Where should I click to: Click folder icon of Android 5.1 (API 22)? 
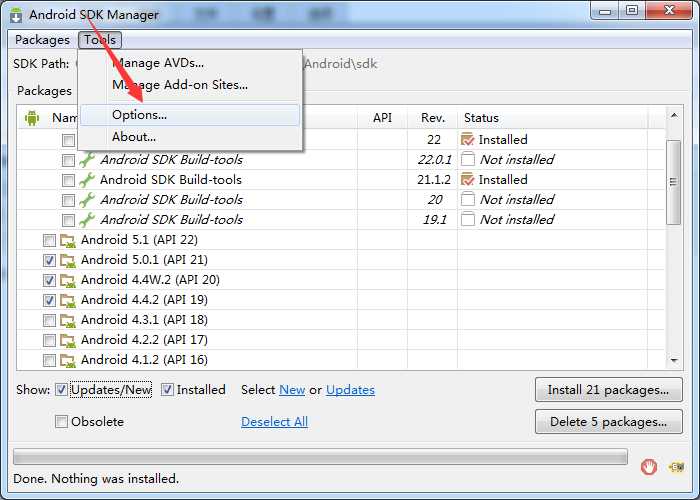click(x=68, y=241)
